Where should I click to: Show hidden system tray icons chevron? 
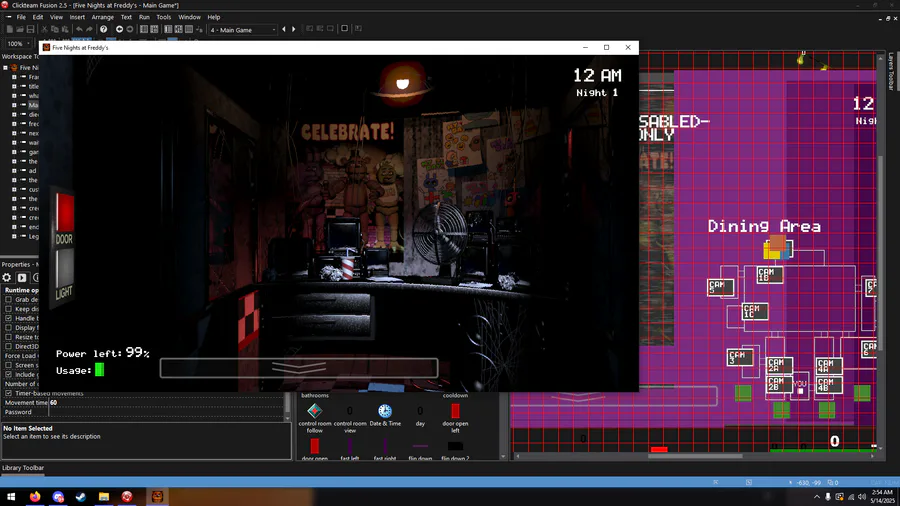816,497
